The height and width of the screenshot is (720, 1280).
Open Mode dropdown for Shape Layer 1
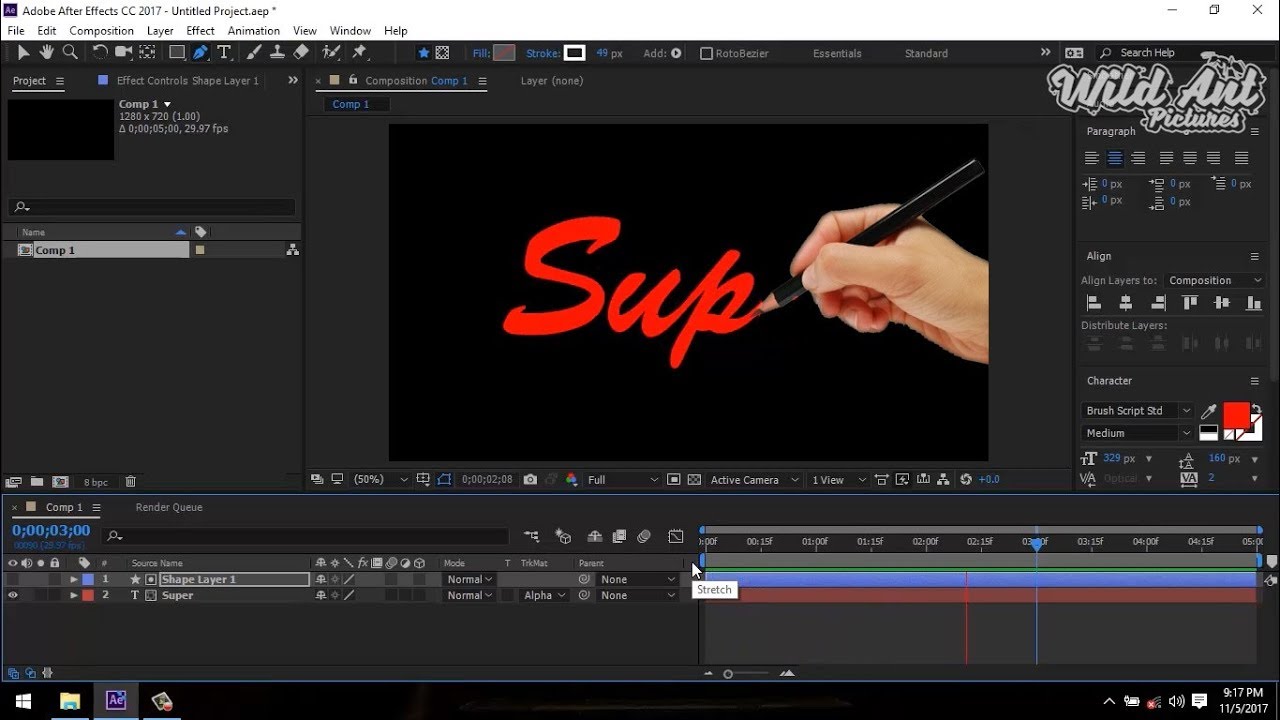click(x=469, y=579)
